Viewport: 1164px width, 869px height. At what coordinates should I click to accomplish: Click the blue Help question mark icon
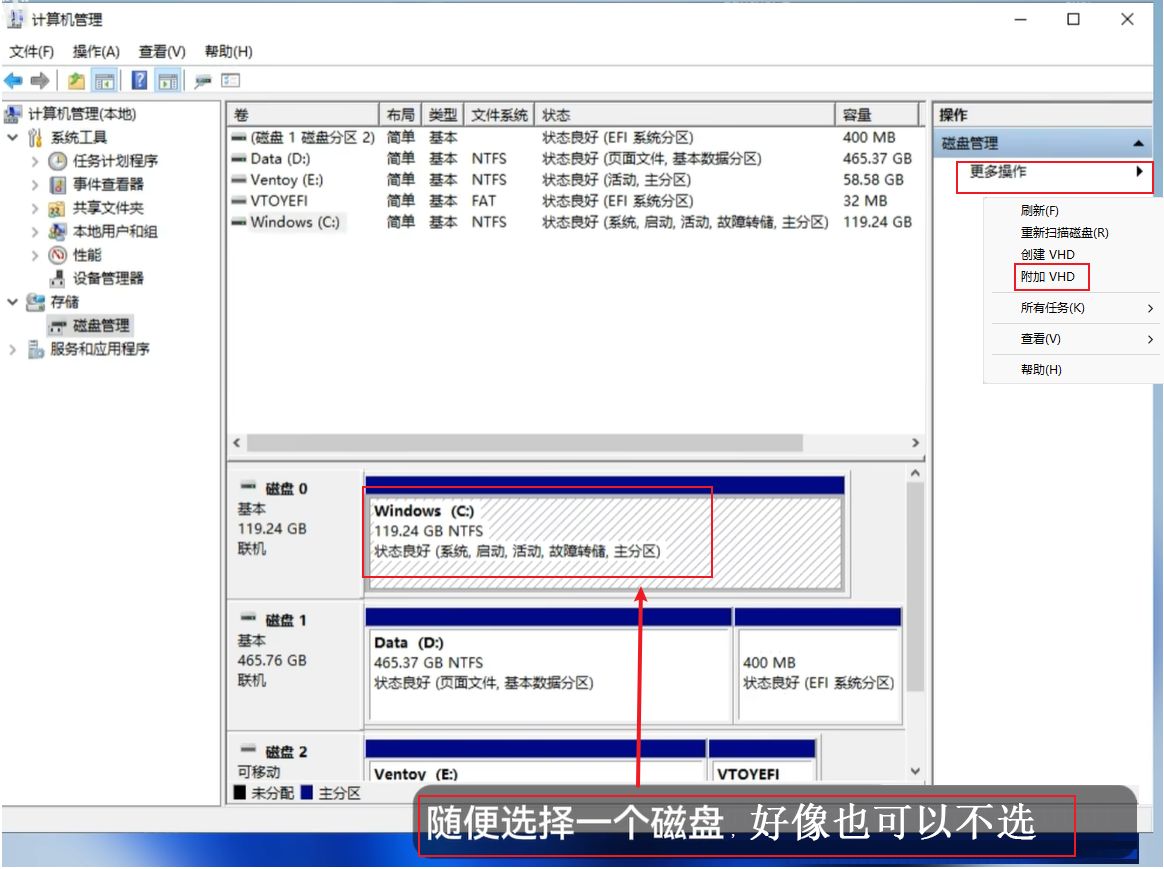140,81
